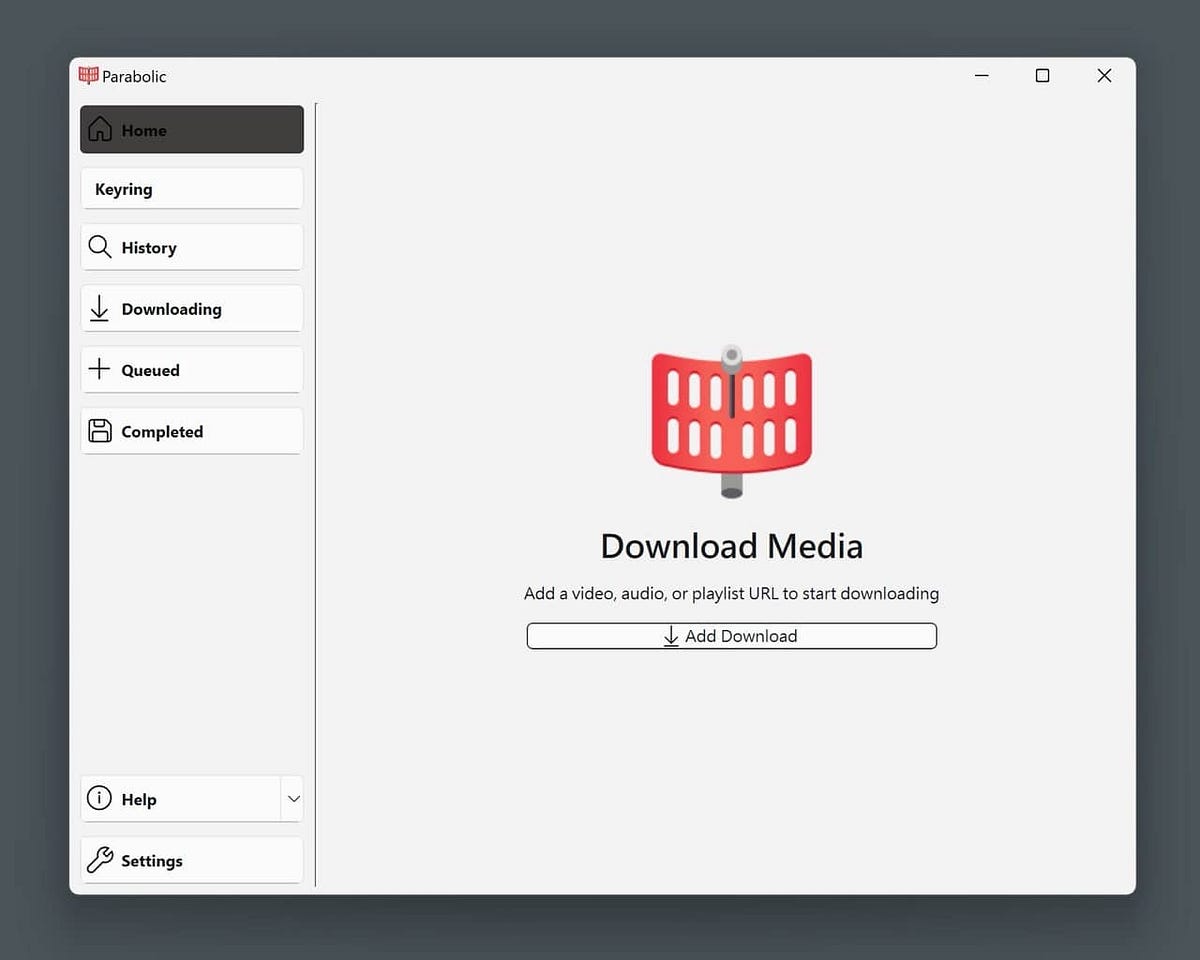Screen dimensions: 1200x960
Task: Maximize the Parabolic window
Action: click(x=1042, y=76)
